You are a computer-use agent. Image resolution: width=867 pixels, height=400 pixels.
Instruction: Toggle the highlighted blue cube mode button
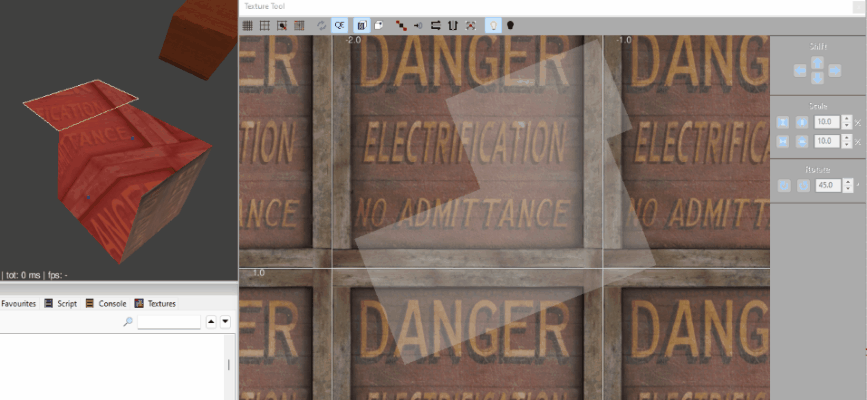point(361,25)
